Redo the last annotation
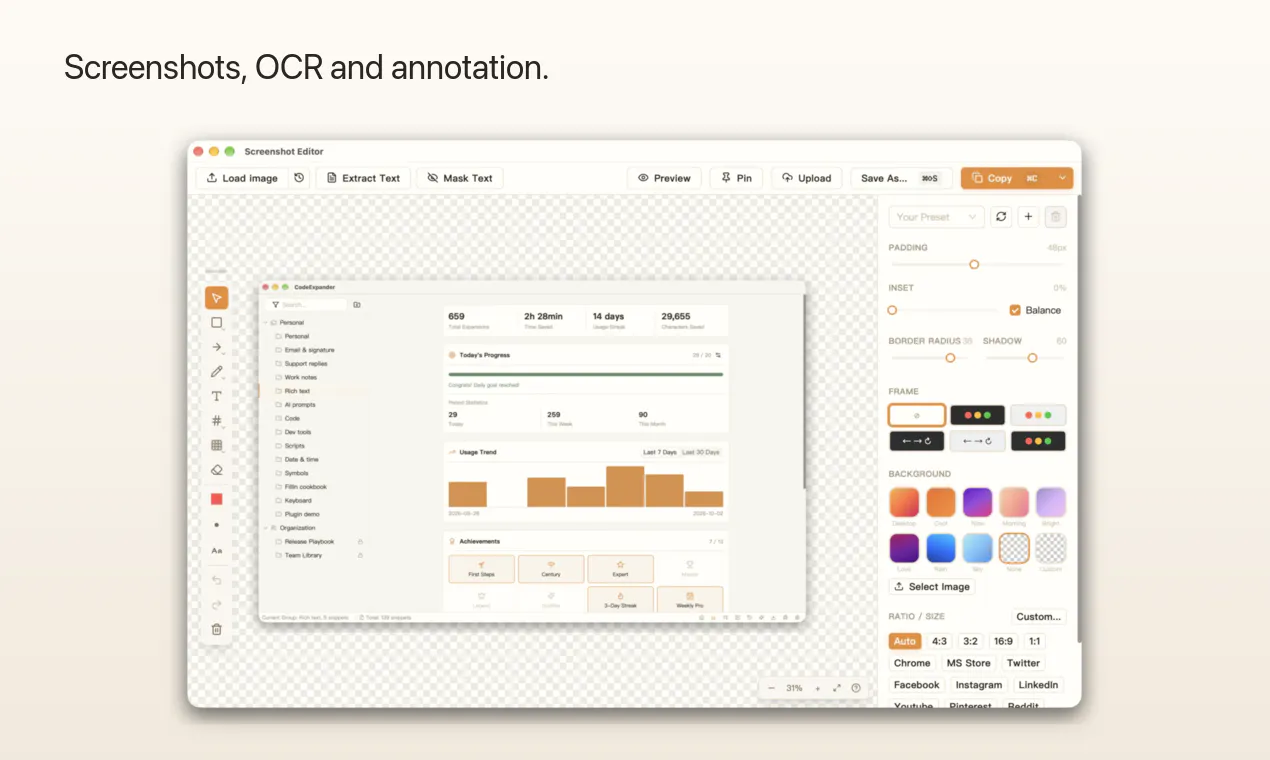The width and height of the screenshot is (1270, 760). pos(217,605)
